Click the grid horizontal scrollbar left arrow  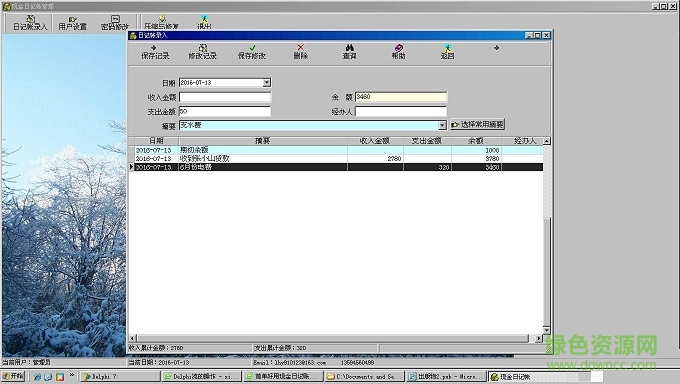click(x=133, y=338)
